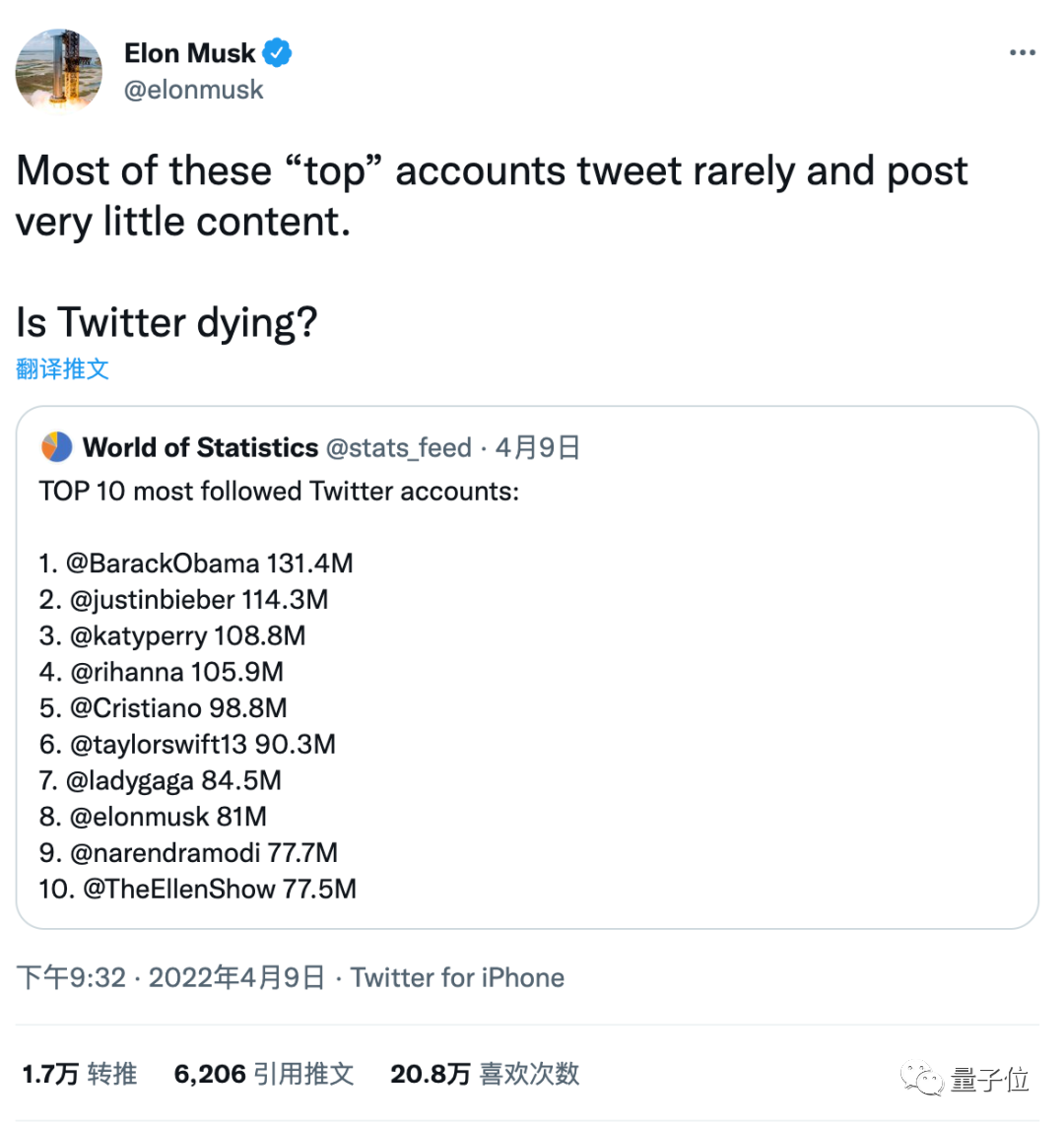Click 翻译推文 to translate the tweet

click(x=62, y=369)
